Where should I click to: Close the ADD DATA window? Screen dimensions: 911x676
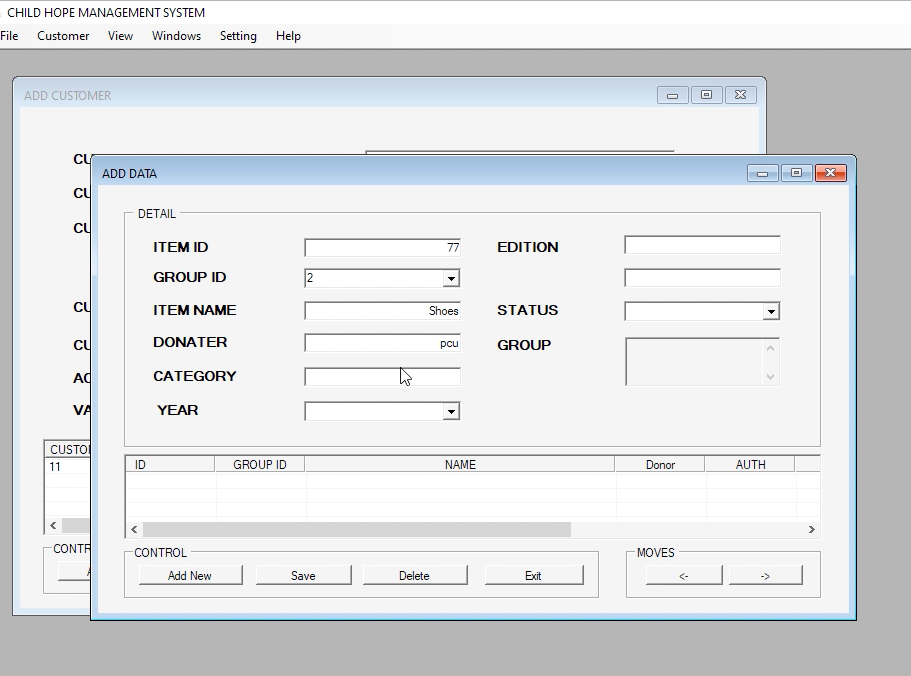click(x=831, y=173)
